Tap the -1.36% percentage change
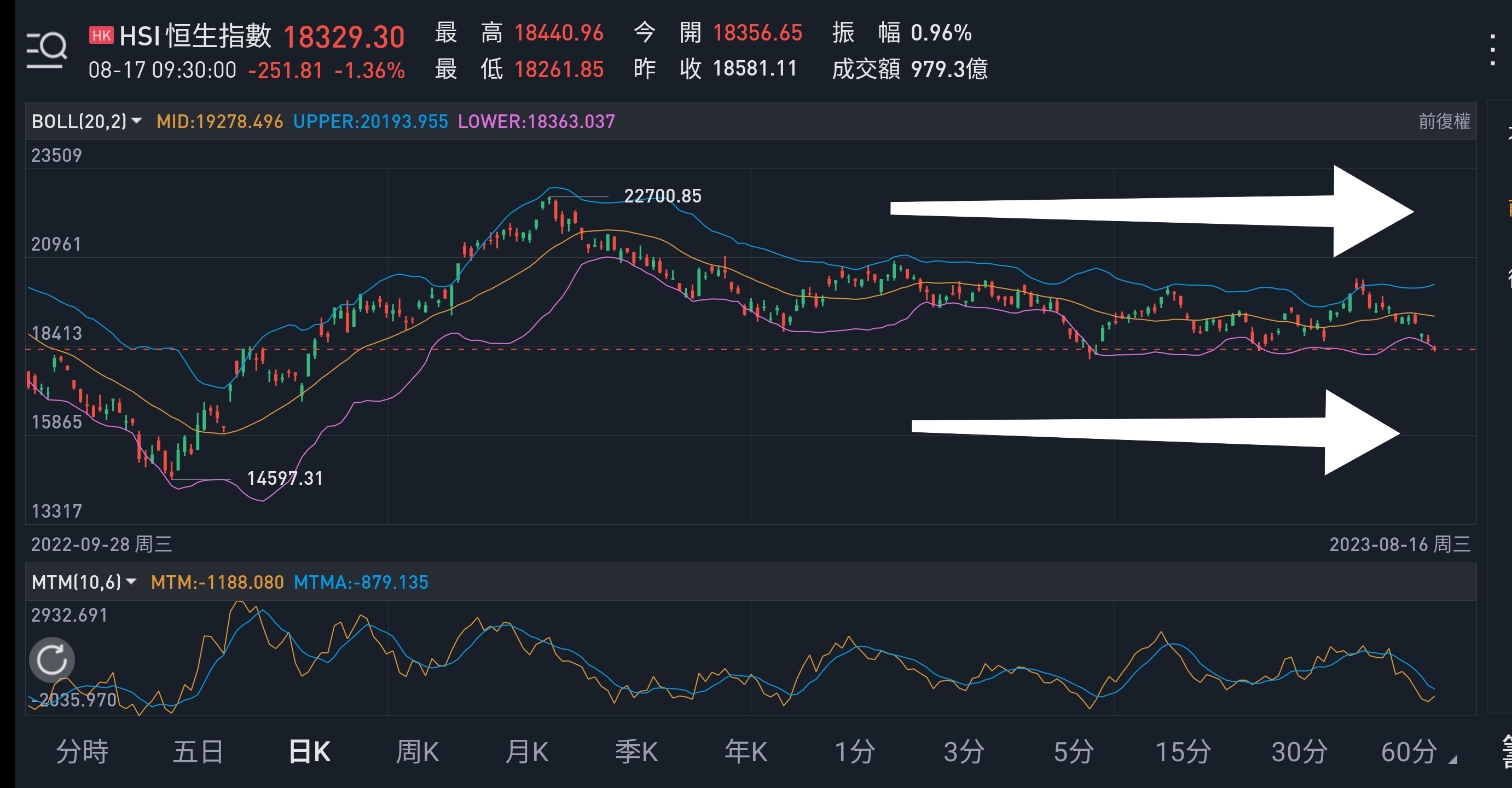 coord(370,71)
